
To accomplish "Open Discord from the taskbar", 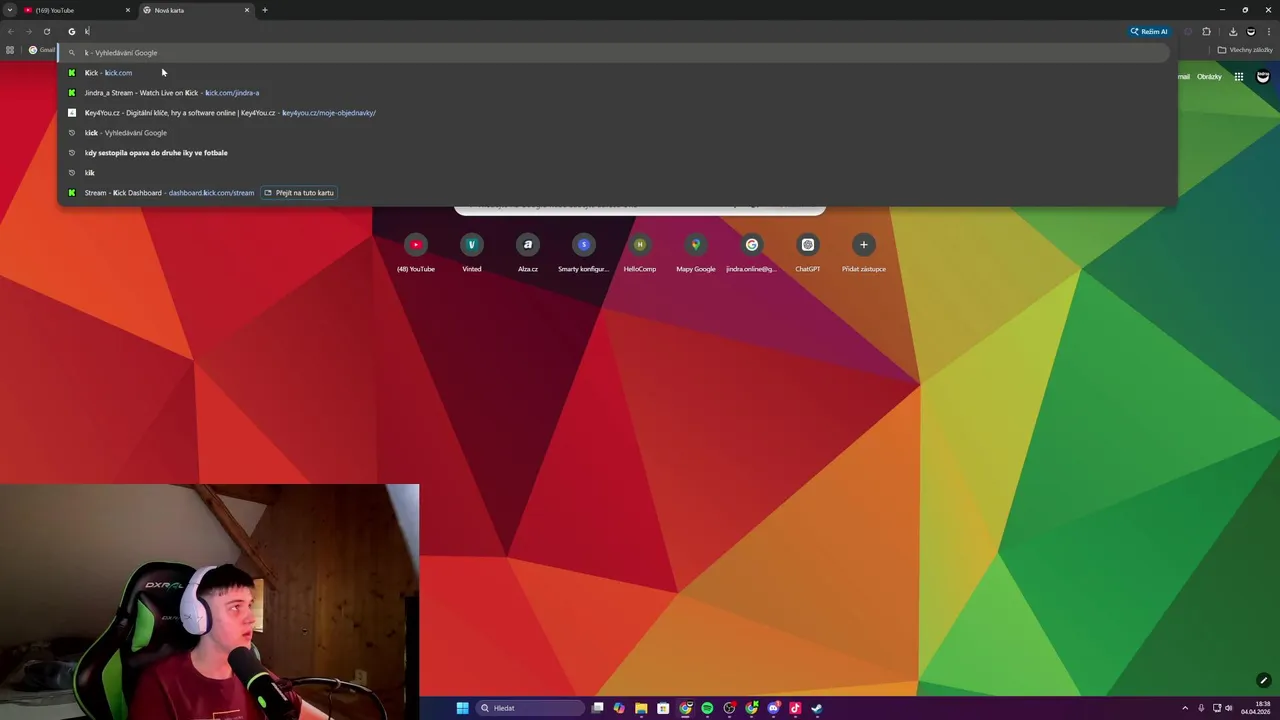I will tap(773, 708).
